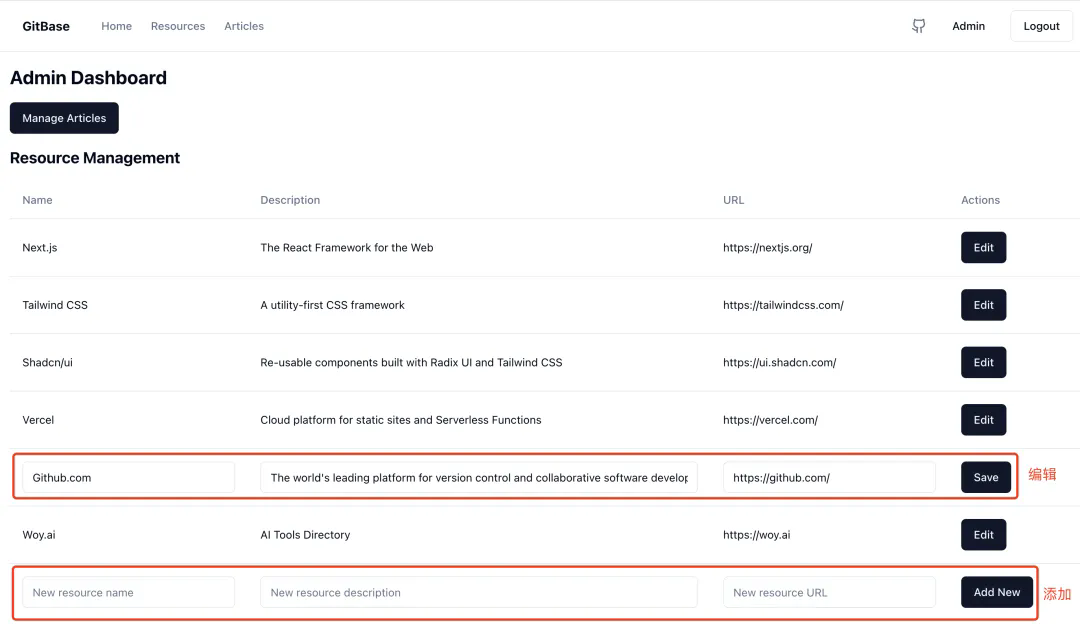The width and height of the screenshot is (1080, 624).
Task: Click the Logout button
Action: coord(1041,26)
